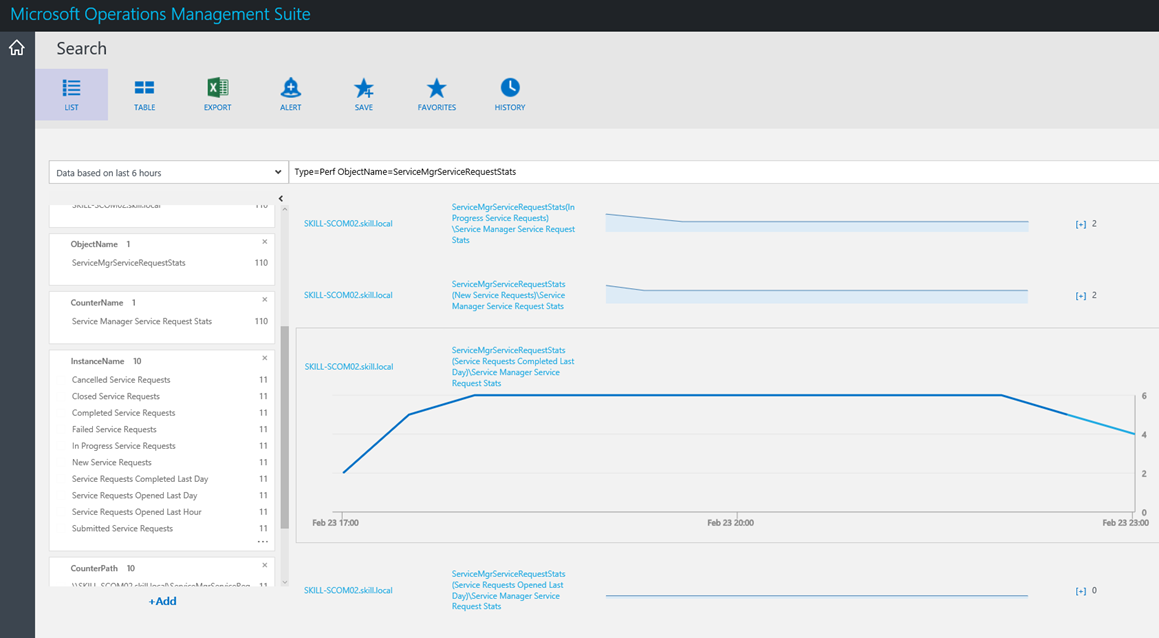
Task: Collapse the filter pane with the arrow
Action: 281,198
